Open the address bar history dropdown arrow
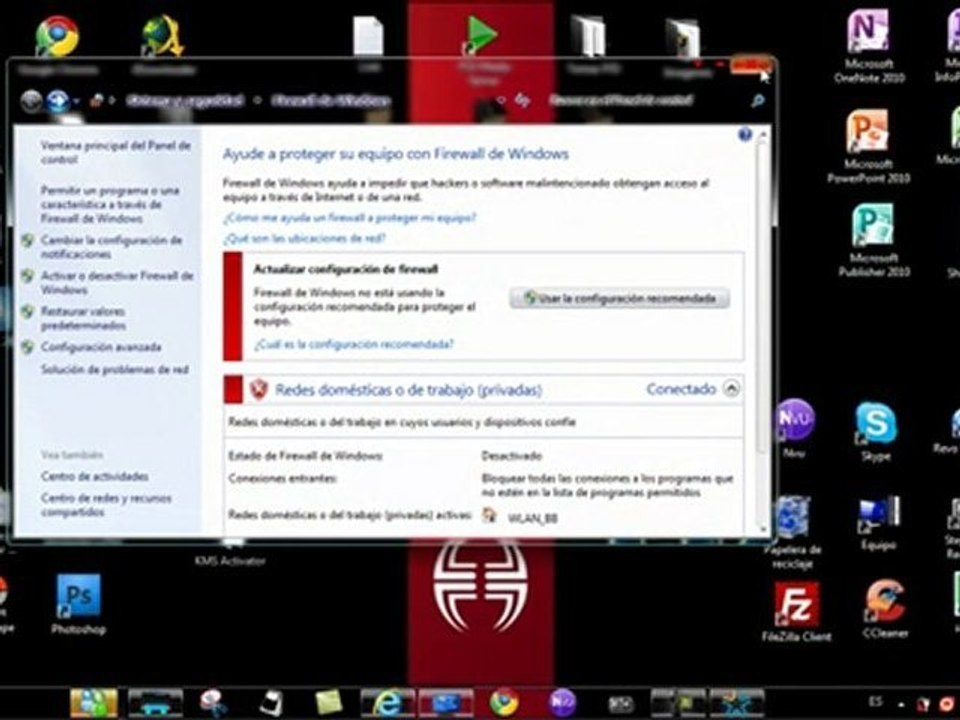 pos(501,100)
